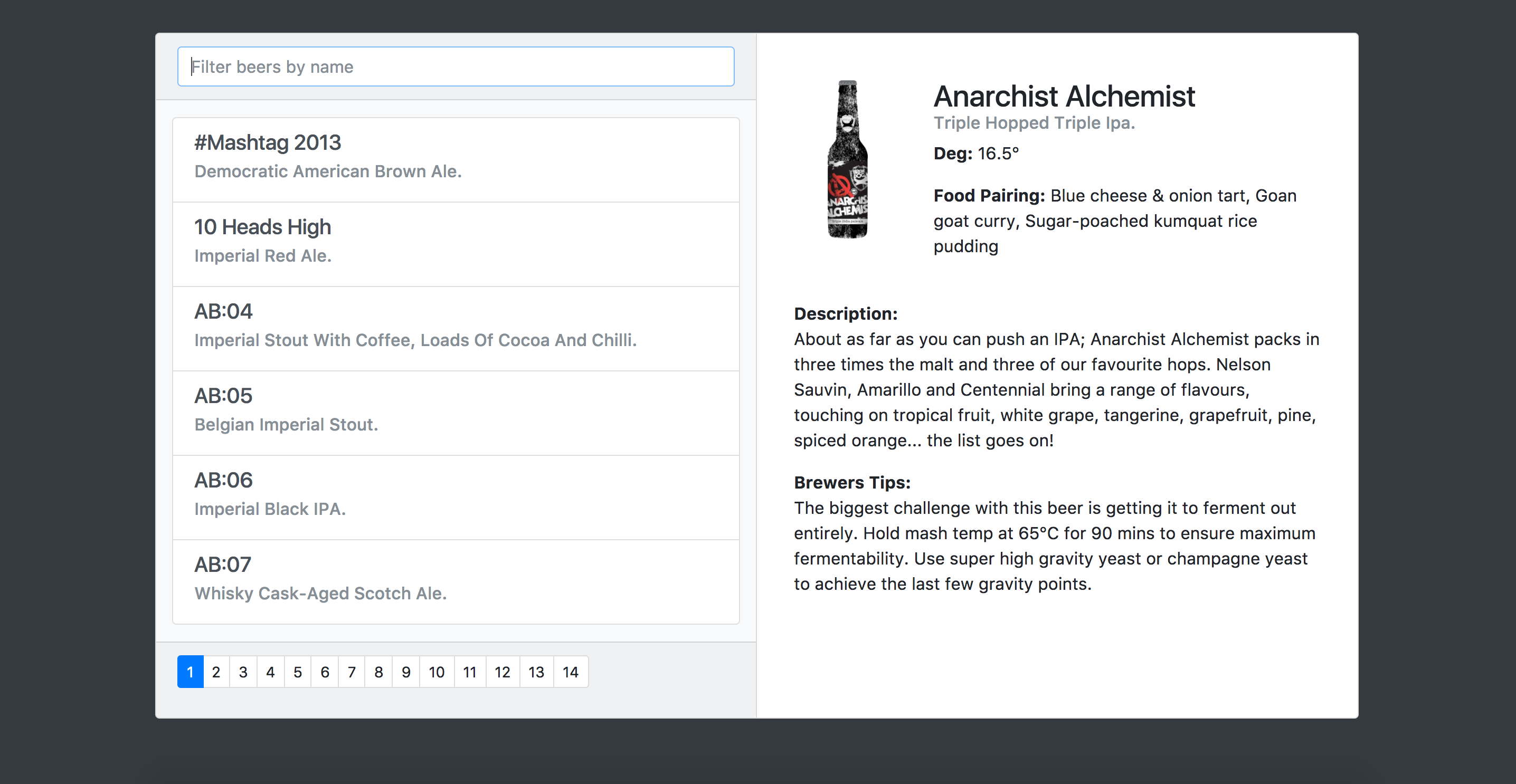1516x784 pixels.
Task: Select the #Mashtag 2013 beer entry
Action: (x=456, y=159)
